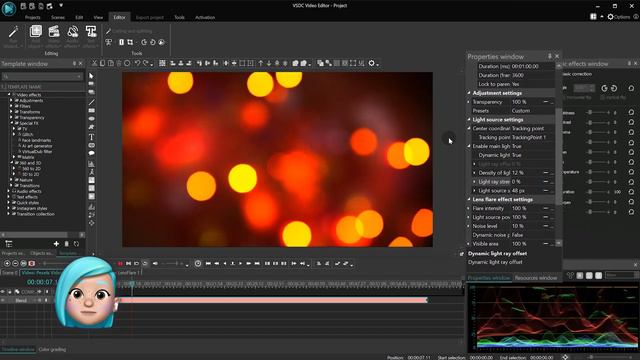This screenshot has height=360, width=640.
Task: Click the crop tool icon in Tools group
Action: pos(130,42)
